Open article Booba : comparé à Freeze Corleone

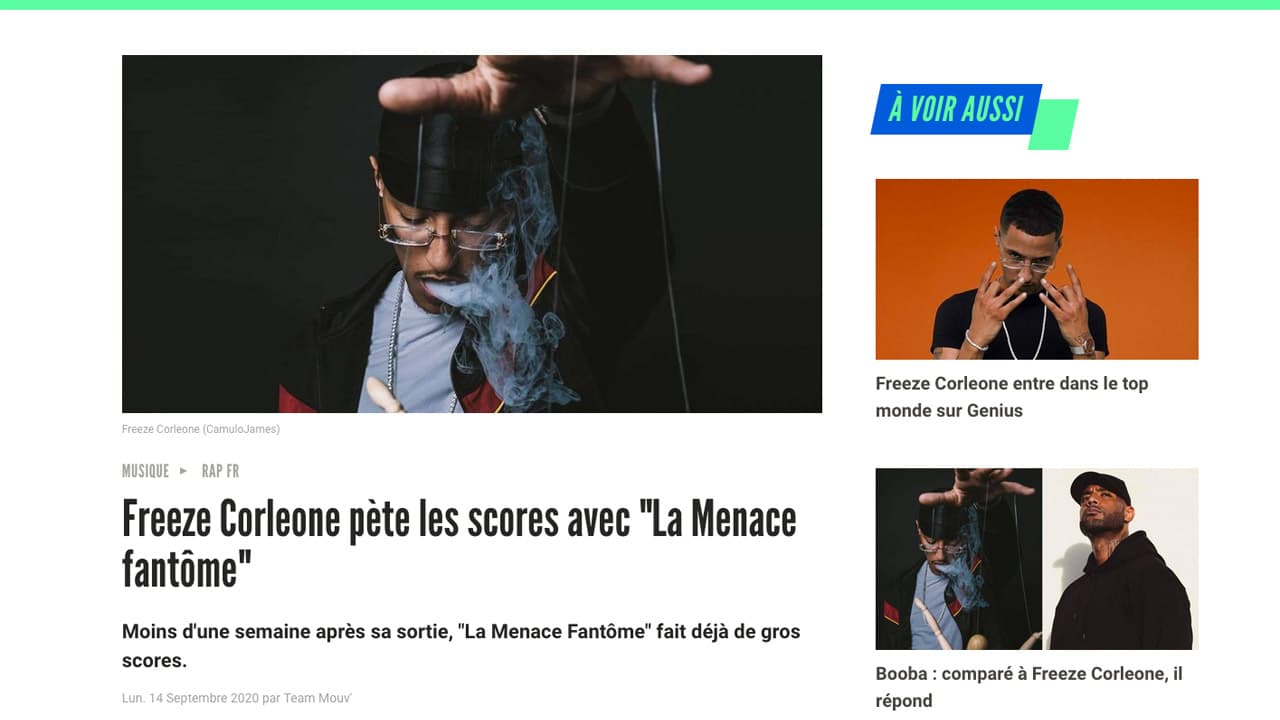pos(1029,687)
